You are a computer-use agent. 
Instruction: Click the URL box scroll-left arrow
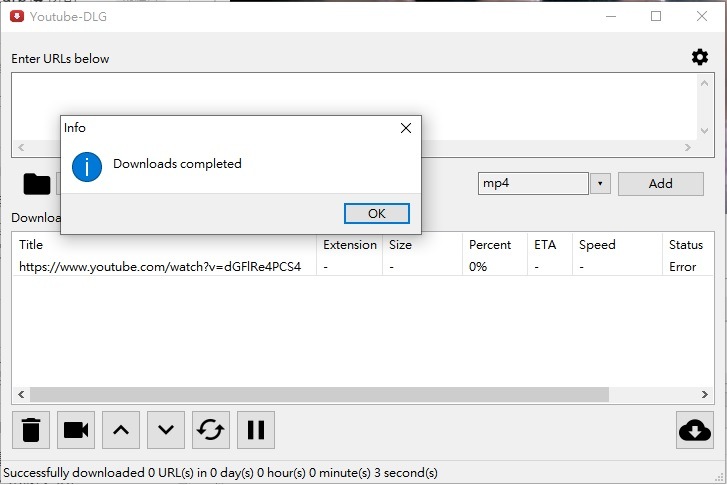(x=21, y=147)
